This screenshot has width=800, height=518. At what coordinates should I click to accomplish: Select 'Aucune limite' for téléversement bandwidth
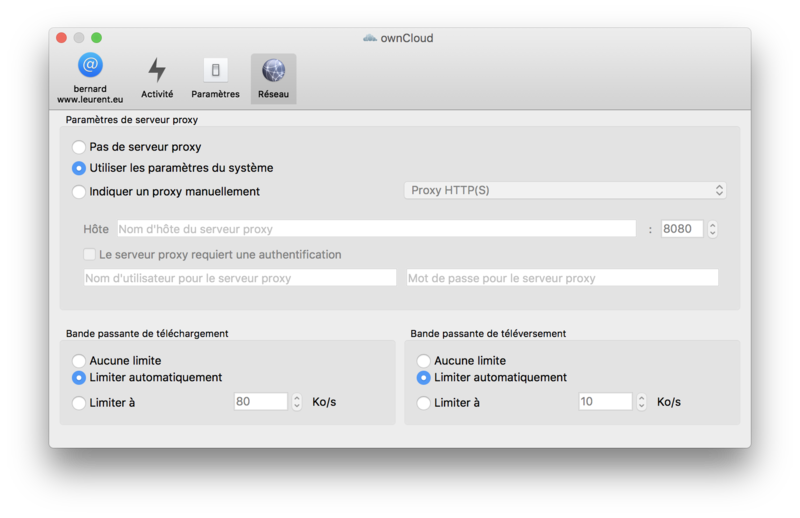click(424, 361)
